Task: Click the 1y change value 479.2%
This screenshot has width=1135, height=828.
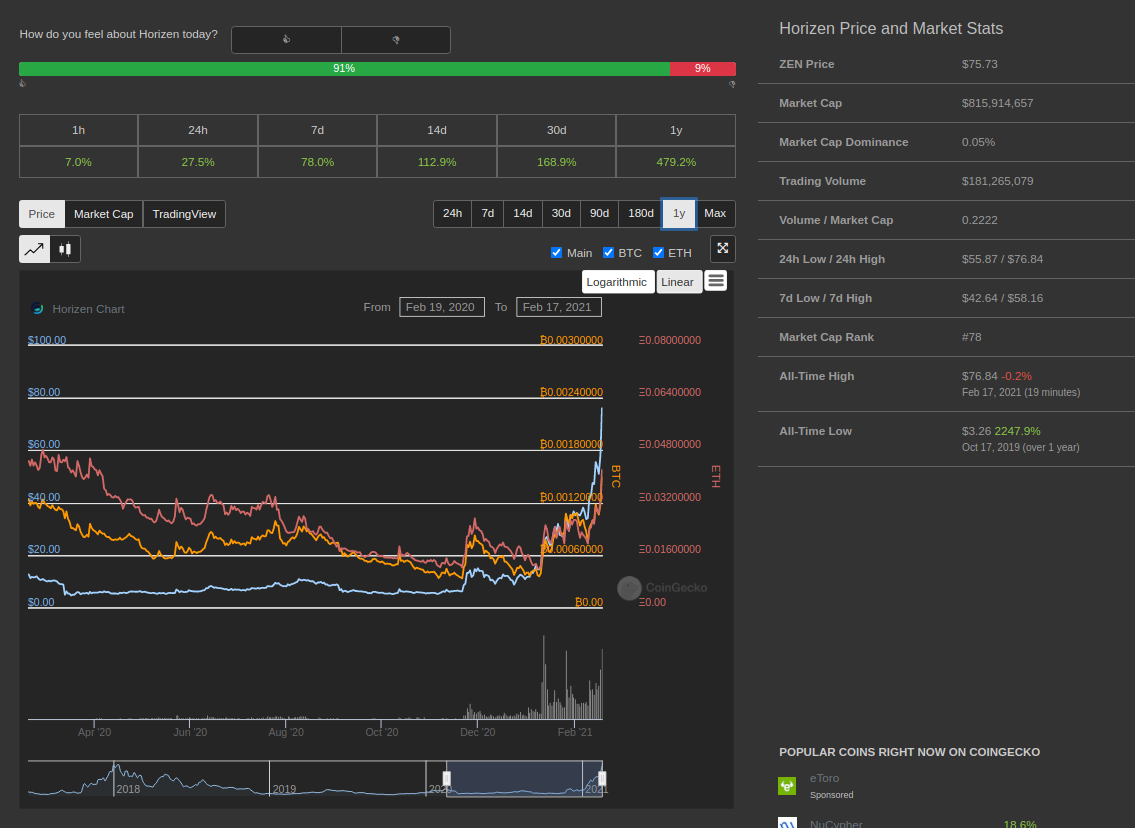Action: point(676,162)
